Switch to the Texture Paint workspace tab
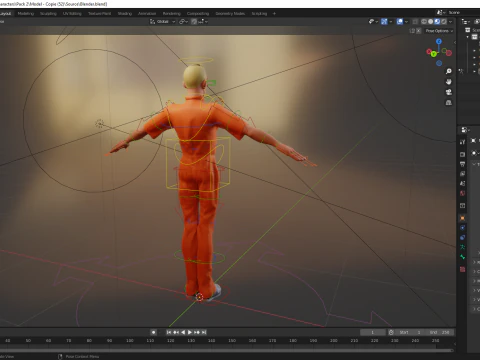Image resolution: width=480 pixels, height=360 pixels. (99, 14)
